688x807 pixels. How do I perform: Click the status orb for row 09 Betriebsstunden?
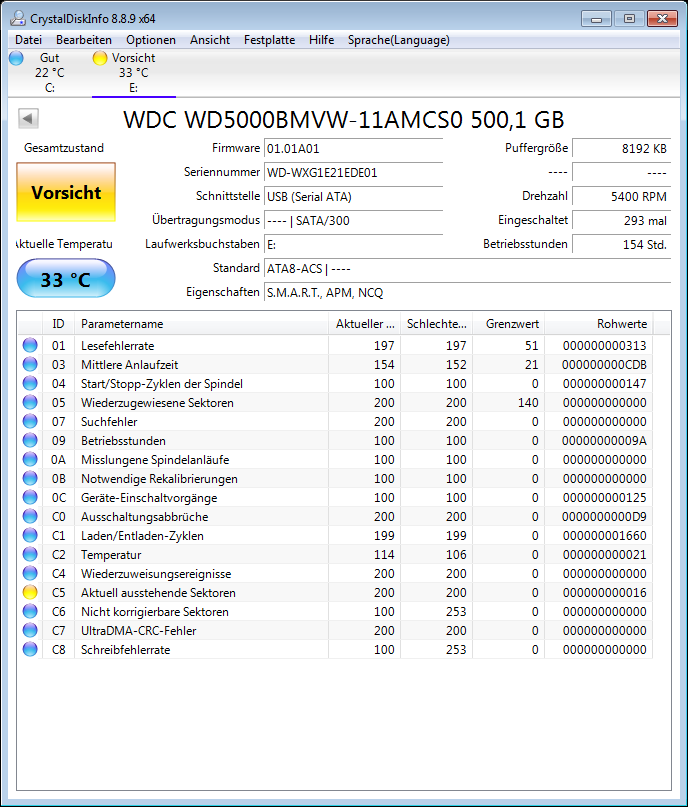(30, 441)
